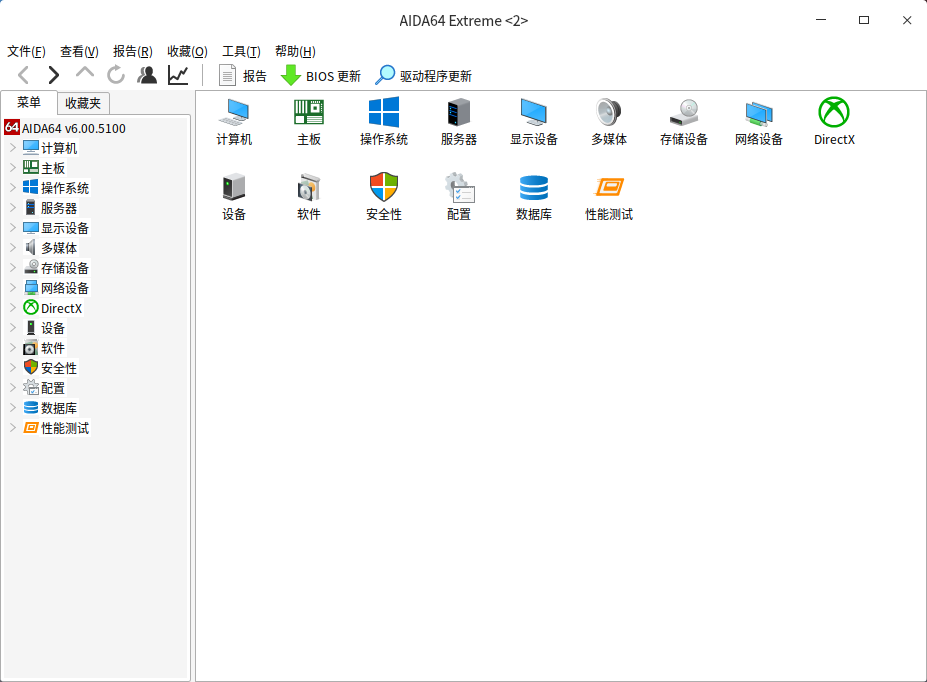Open the 数据库 (Database) icon
Screen dimensions: 927x682
533,195
